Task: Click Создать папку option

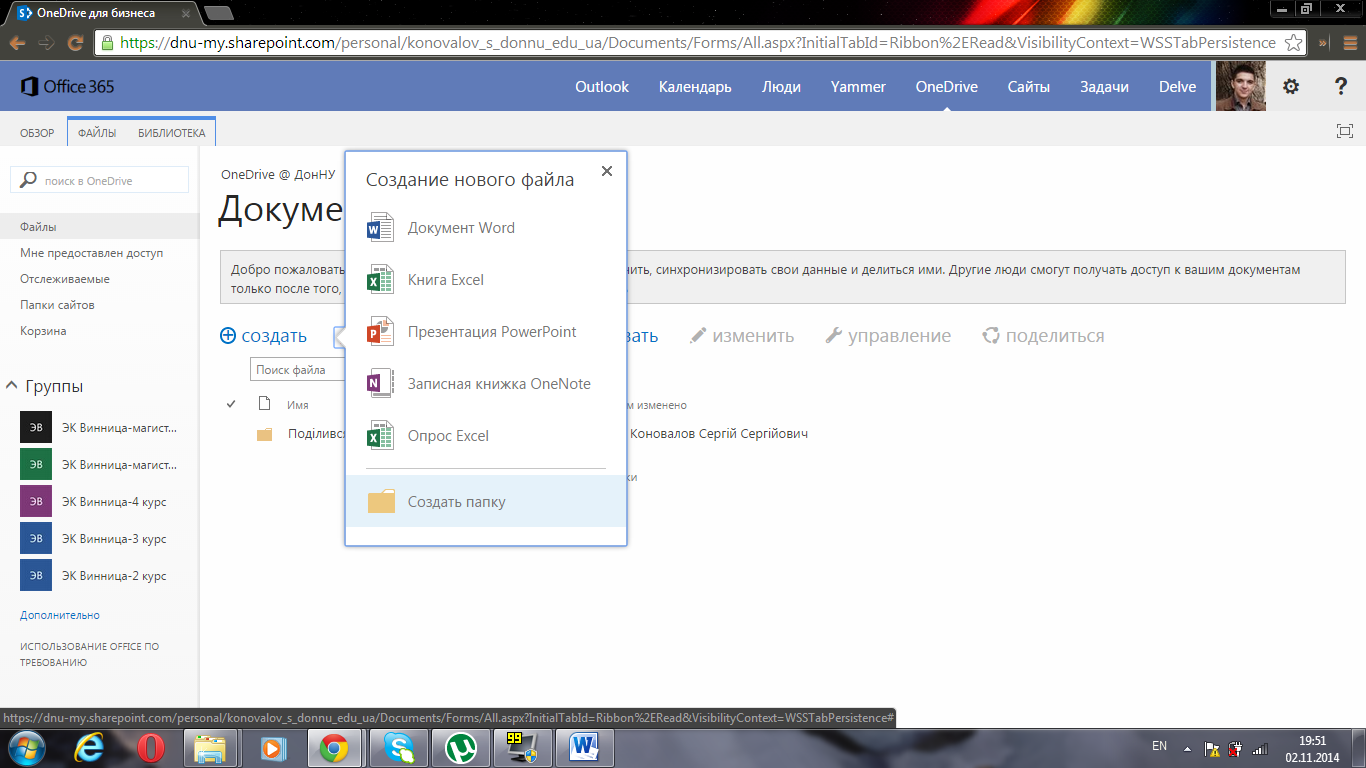Action: 486,501
